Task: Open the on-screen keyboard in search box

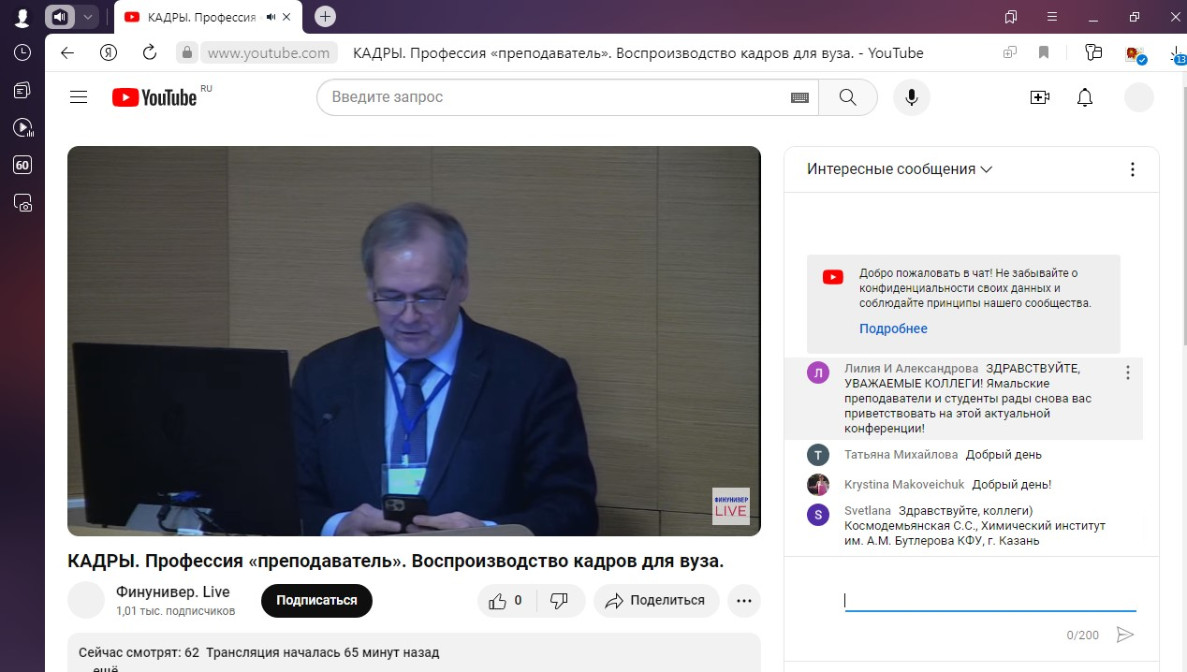Action: click(x=799, y=97)
